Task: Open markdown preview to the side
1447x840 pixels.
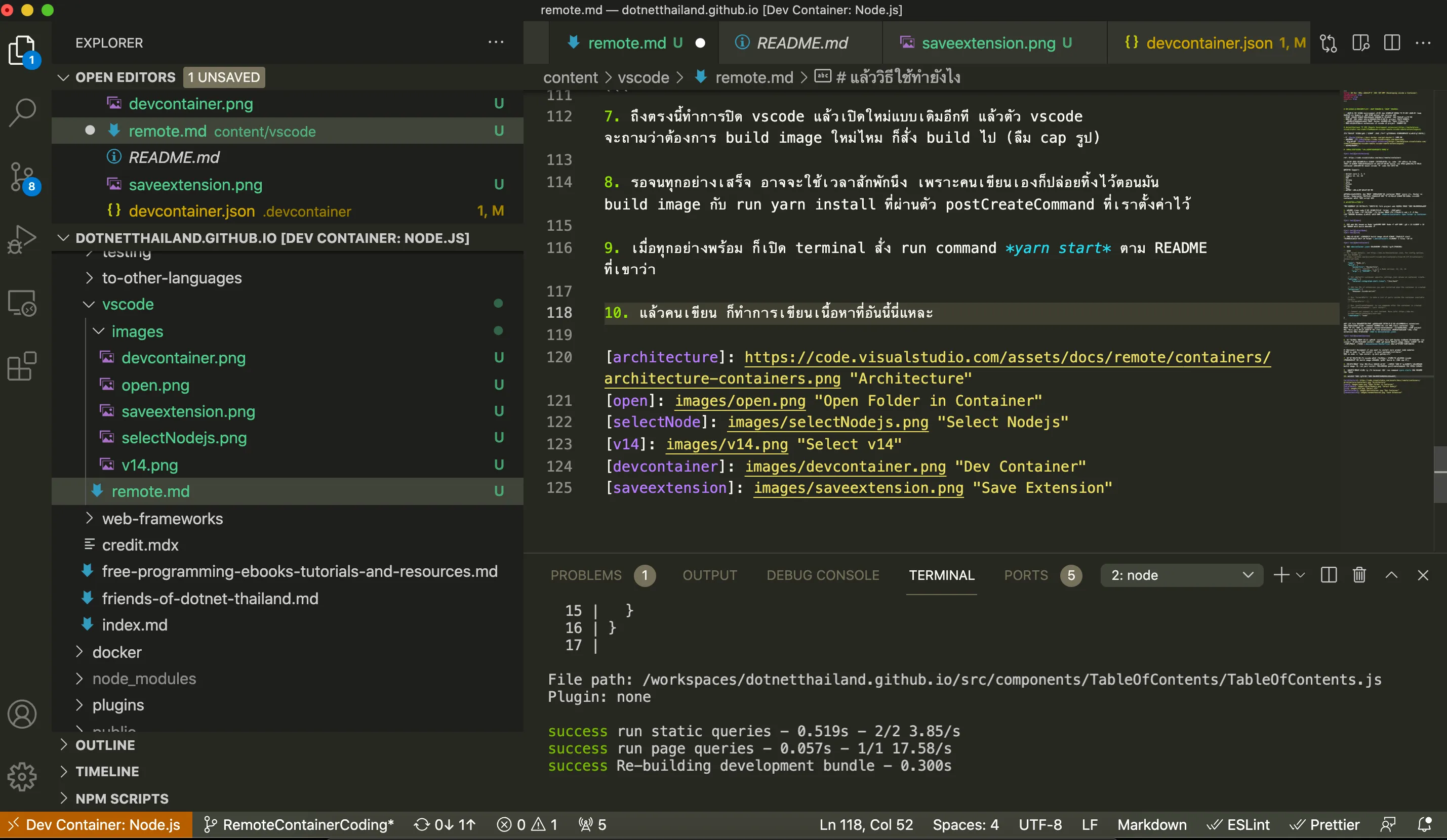Action: pos(1360,43)
